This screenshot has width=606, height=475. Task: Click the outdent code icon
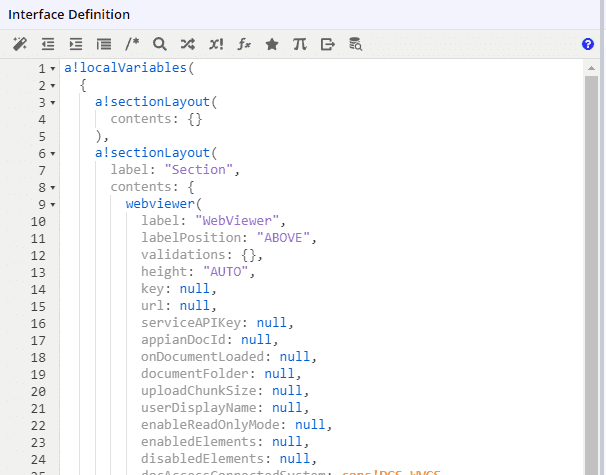[x=48, y=44]
